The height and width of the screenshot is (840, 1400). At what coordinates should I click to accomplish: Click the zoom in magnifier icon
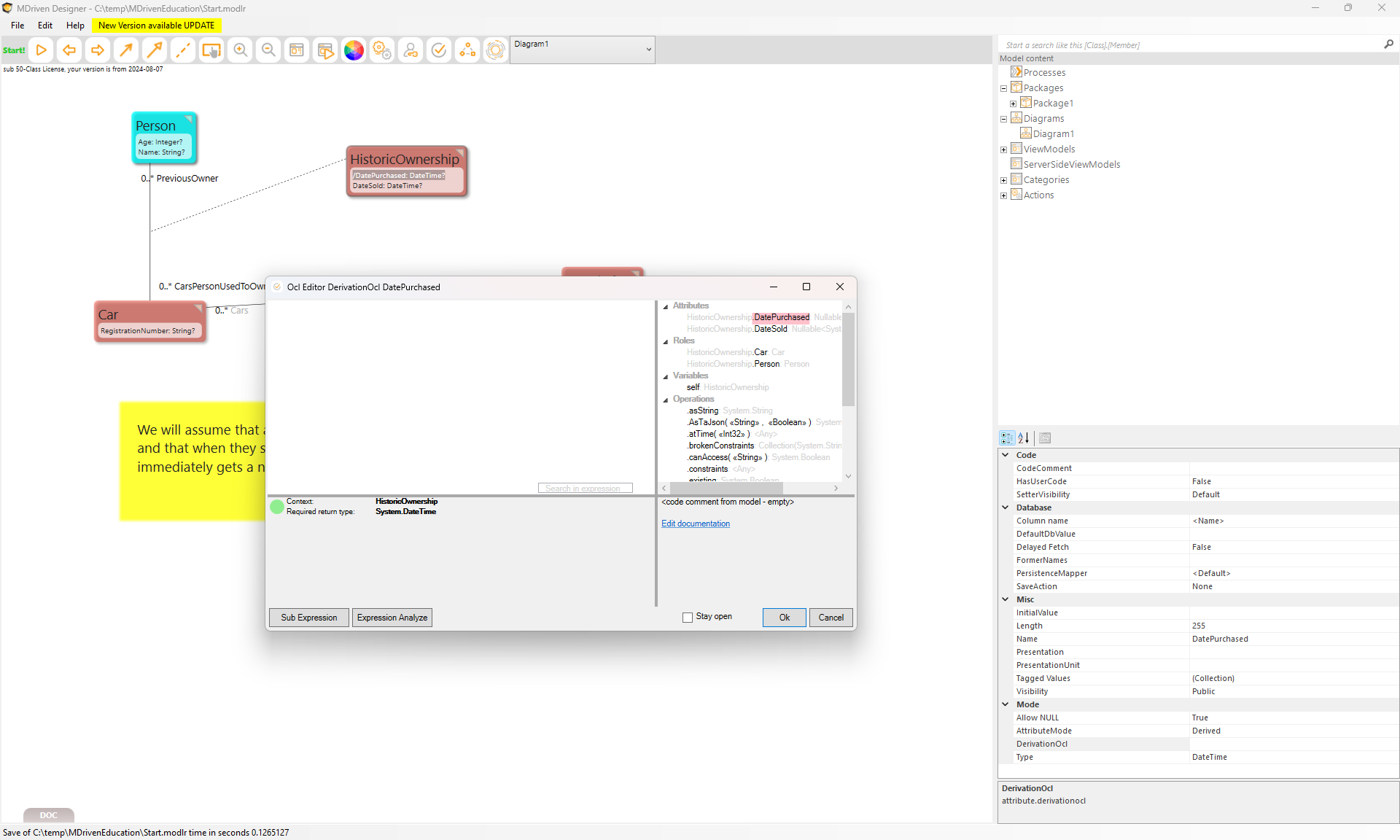pyautogui.click(x=240, y=50)
